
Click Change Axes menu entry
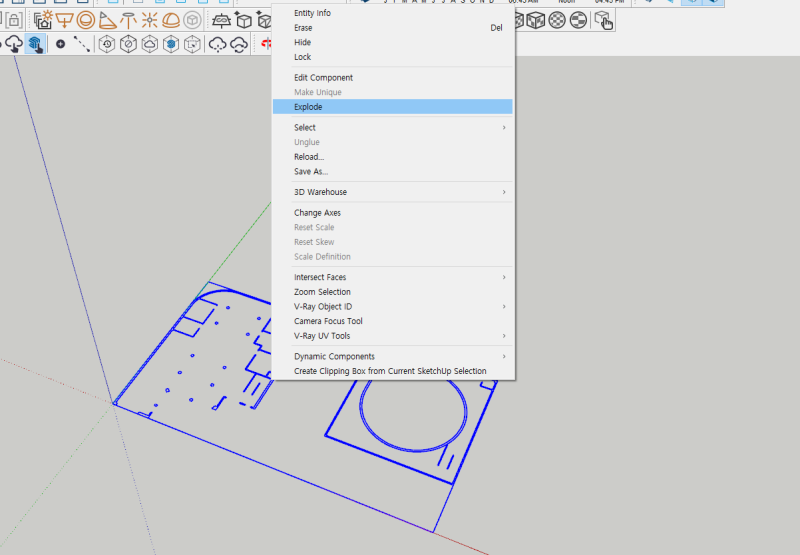coord(392,213)
